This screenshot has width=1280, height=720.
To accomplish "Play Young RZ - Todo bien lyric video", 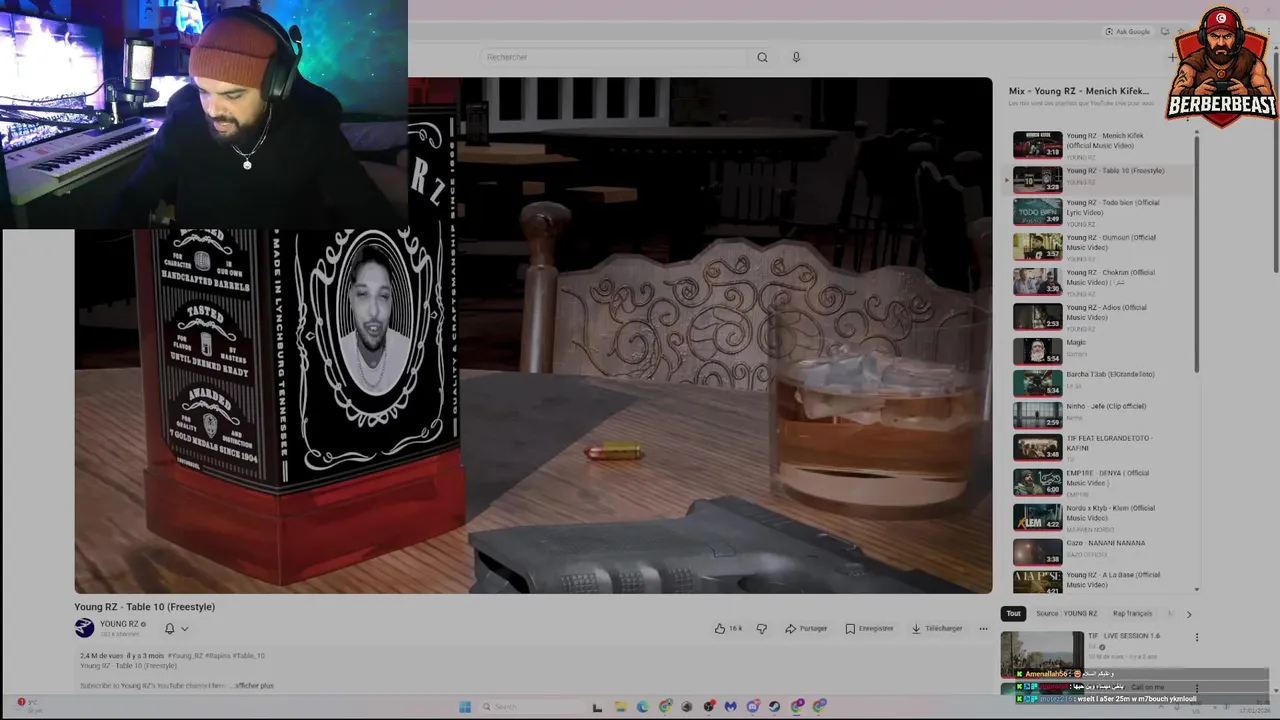I will tap(1099, 212).
